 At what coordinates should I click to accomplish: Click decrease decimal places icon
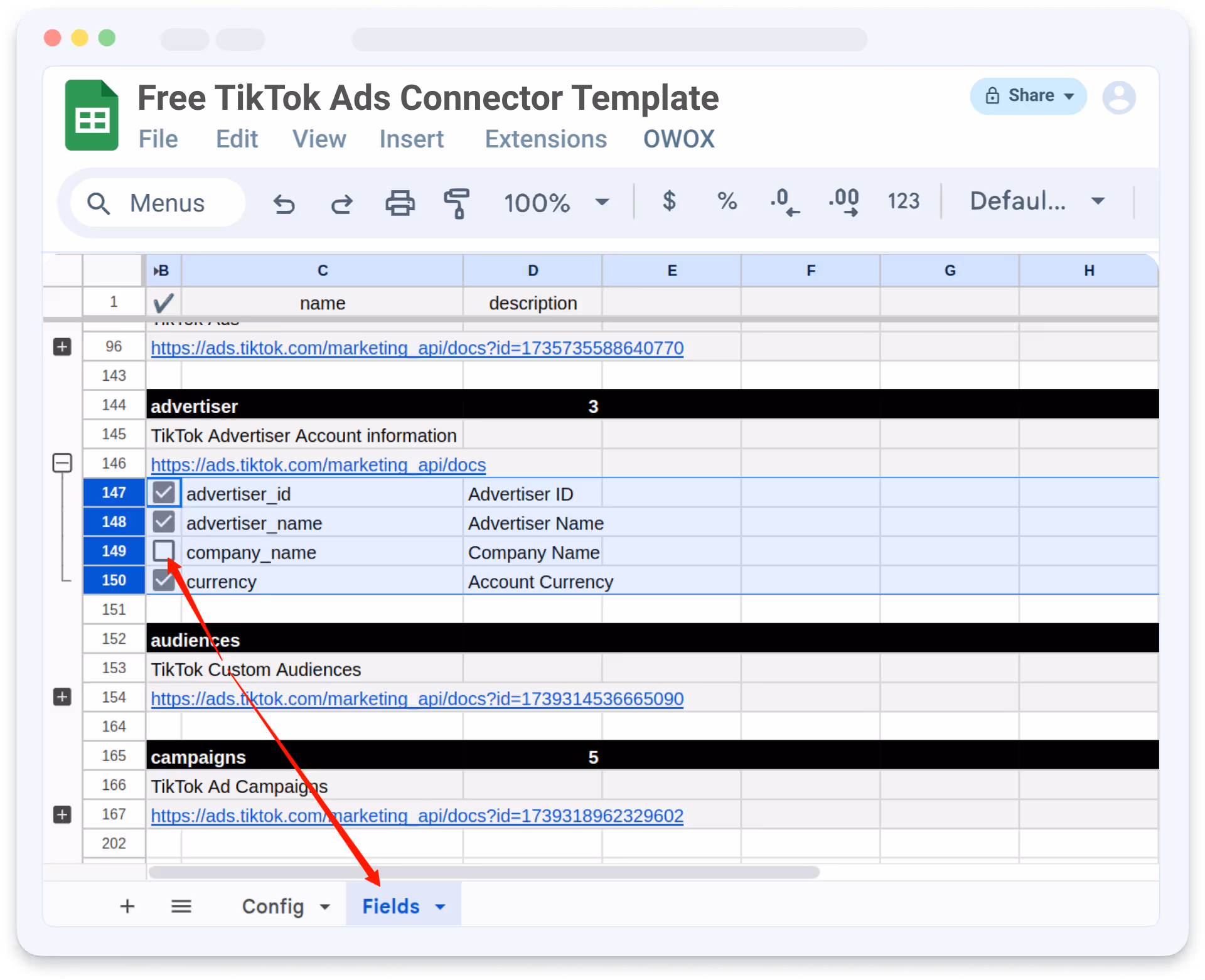tap(785, 202)
